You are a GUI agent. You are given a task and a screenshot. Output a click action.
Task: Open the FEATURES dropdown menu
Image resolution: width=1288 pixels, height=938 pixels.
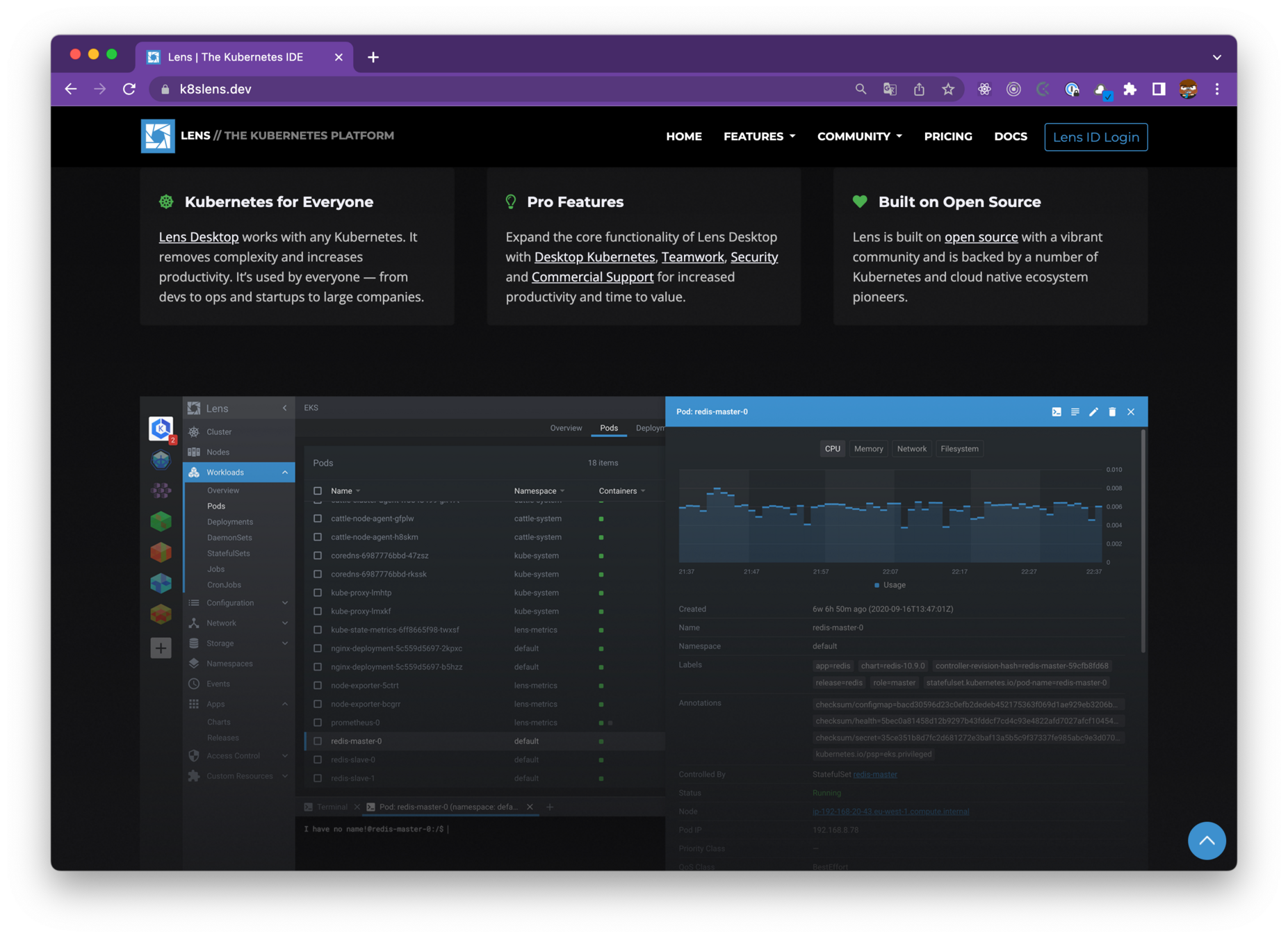coord(759,136)
